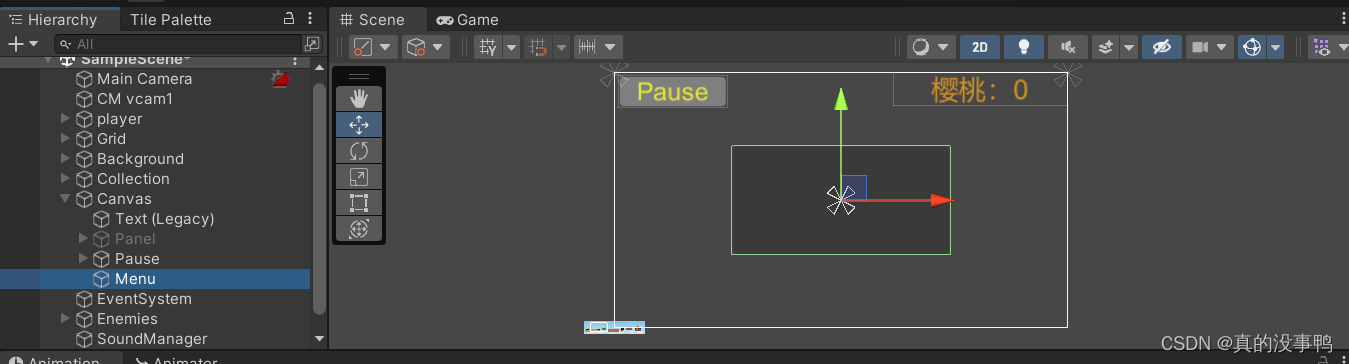Toggle the 2D scene view mode

980,47
